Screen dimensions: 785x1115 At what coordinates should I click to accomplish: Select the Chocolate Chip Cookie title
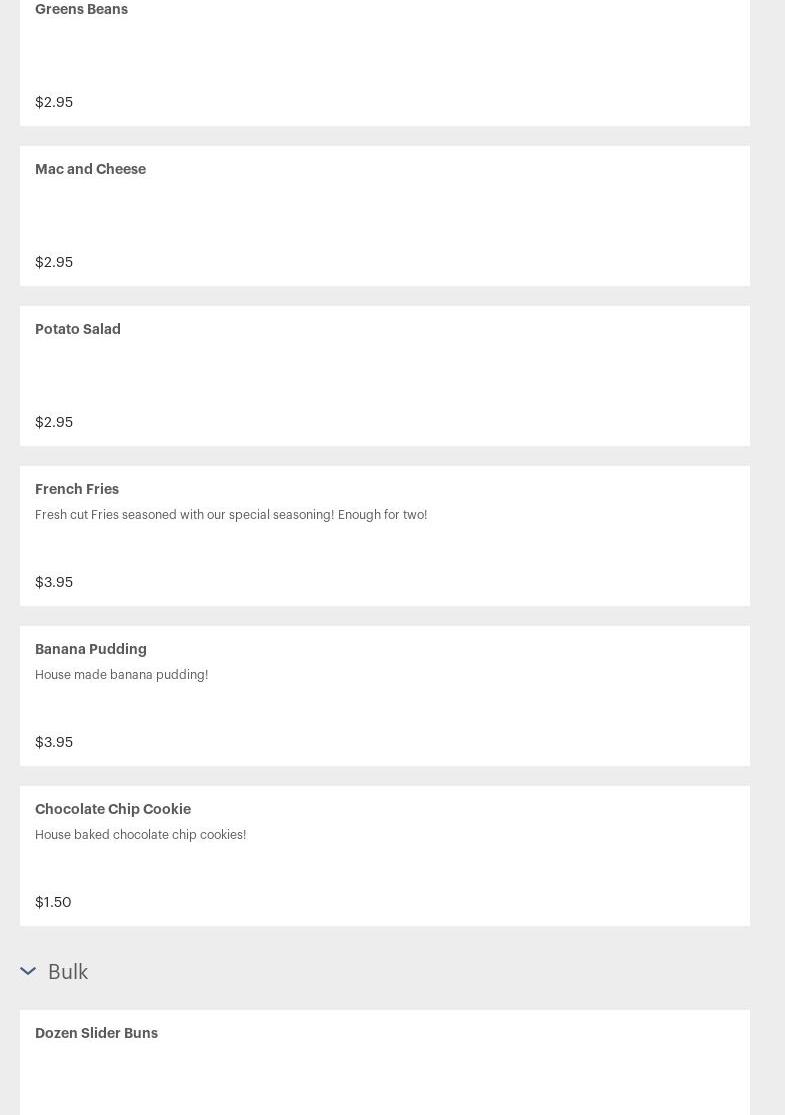point(113,809)
